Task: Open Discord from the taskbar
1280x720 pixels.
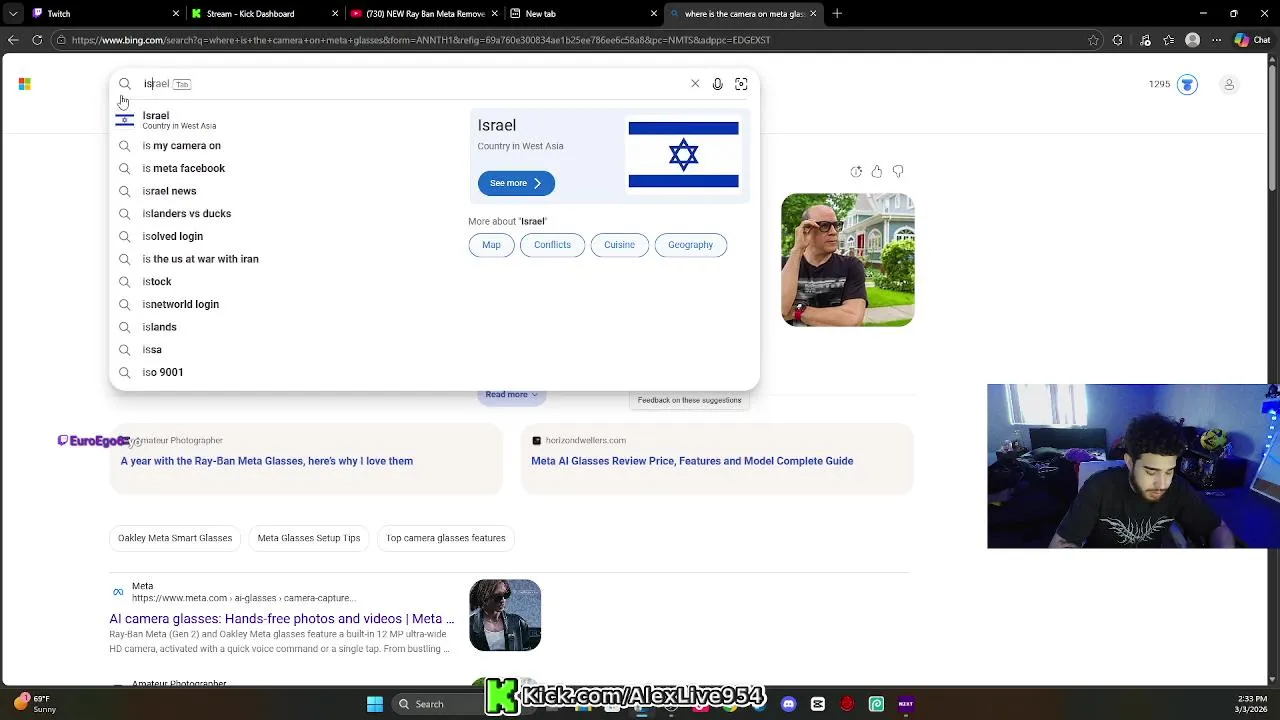Action: coord(789,704)
